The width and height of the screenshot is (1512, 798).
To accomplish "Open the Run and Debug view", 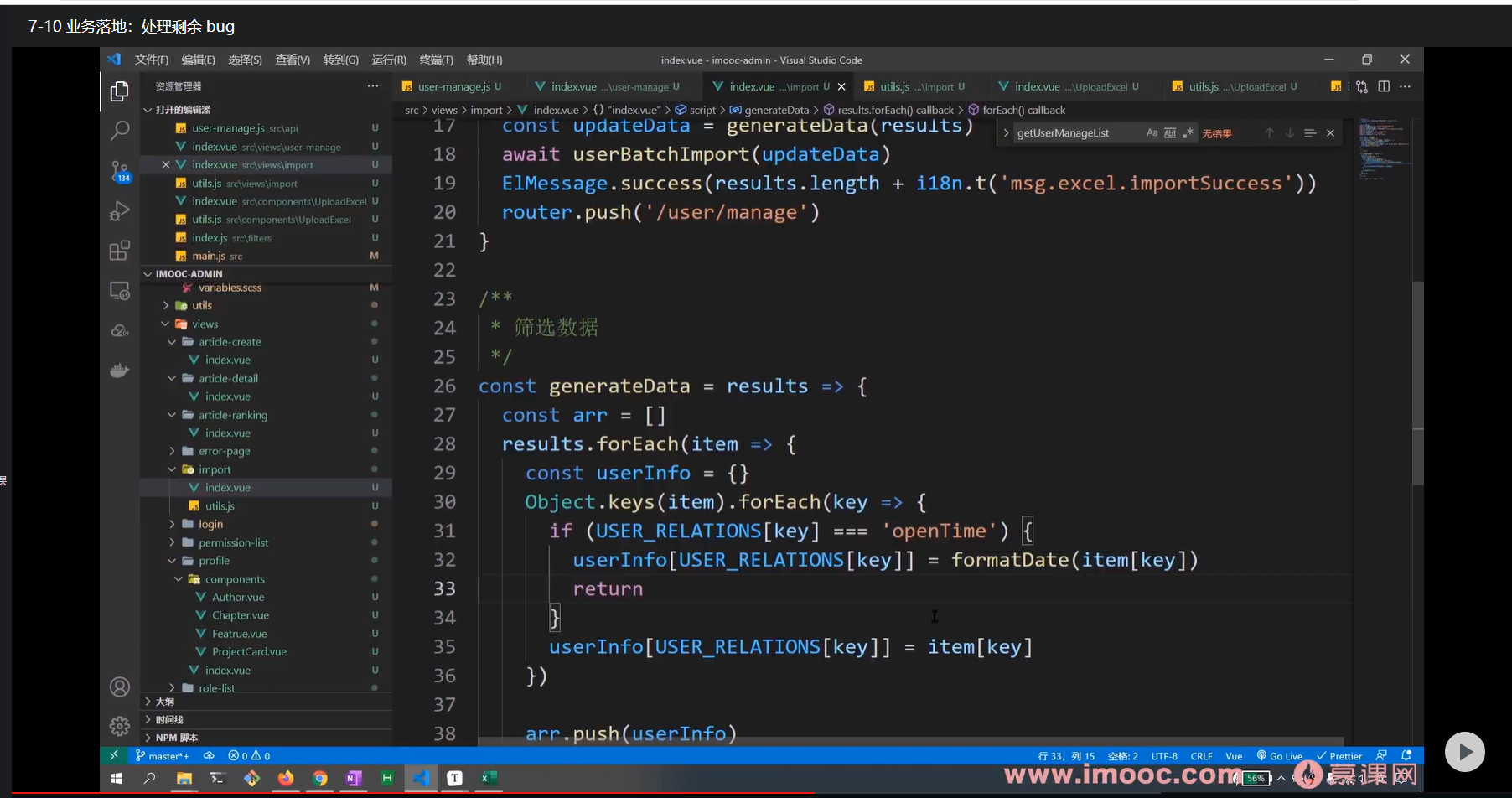I will pos(120,210).
